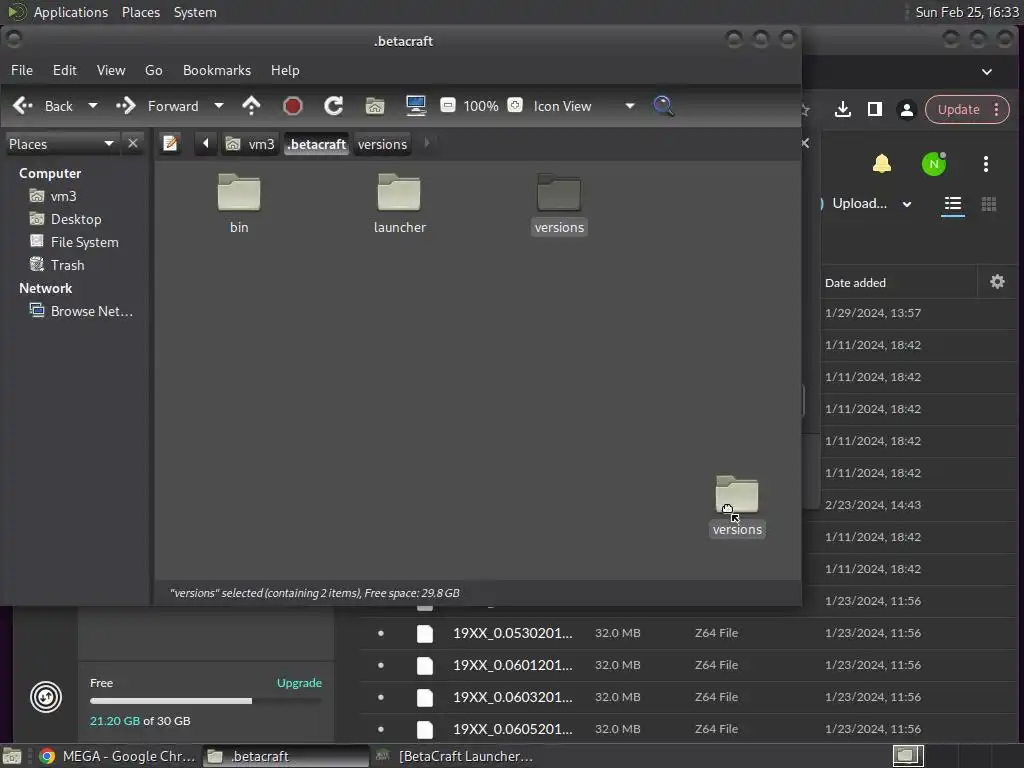Screen dimensions: 1024x768
Task: Go up to parent folder arrow
Action: [x=251, y=106]
